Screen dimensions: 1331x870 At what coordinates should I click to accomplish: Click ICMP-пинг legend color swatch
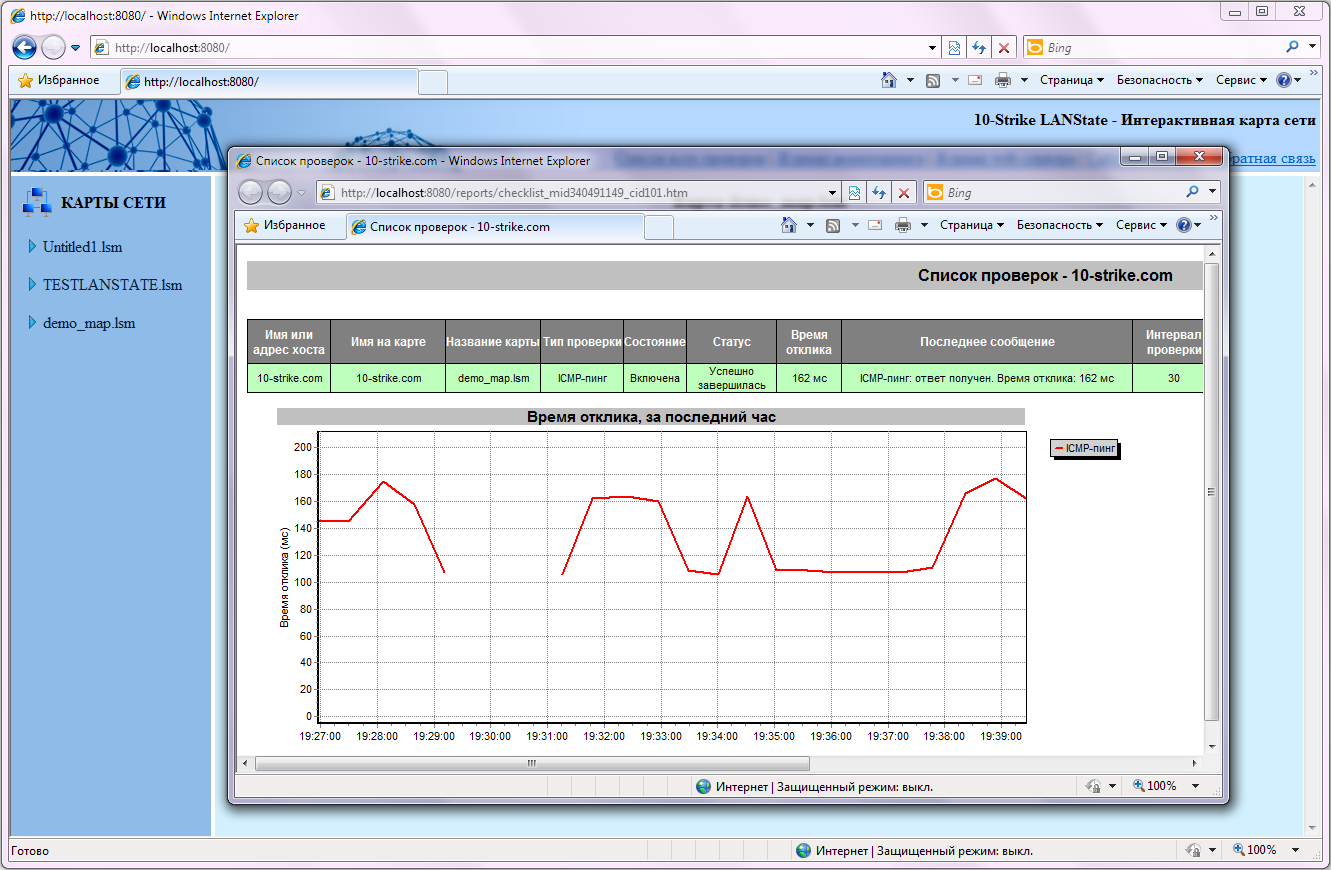1059,449
